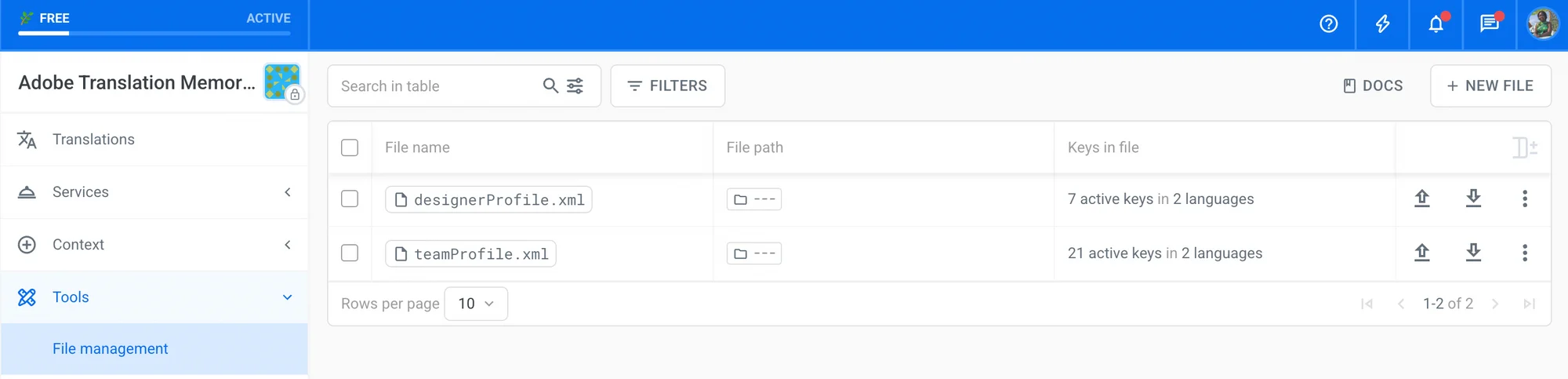The width and height of the screenshot is (1568, 379).
Task: Click the Search in table field
Action: coord(437,86)
